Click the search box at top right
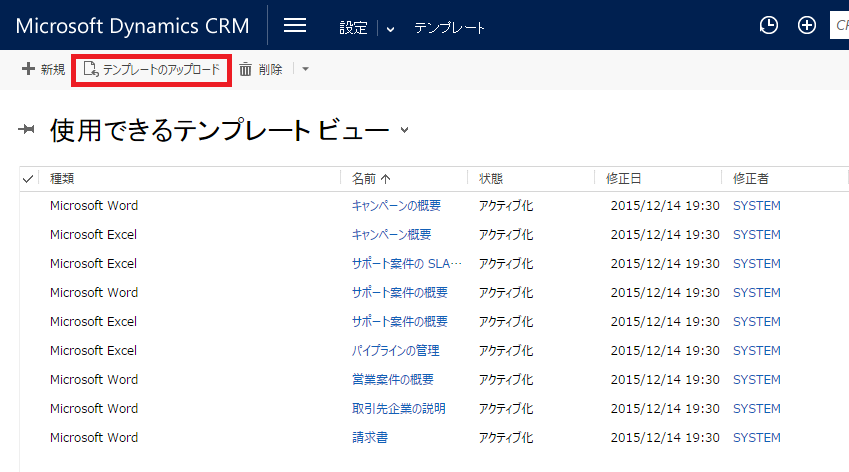Screen dimensions: 849x472 (x=839, y=25)
